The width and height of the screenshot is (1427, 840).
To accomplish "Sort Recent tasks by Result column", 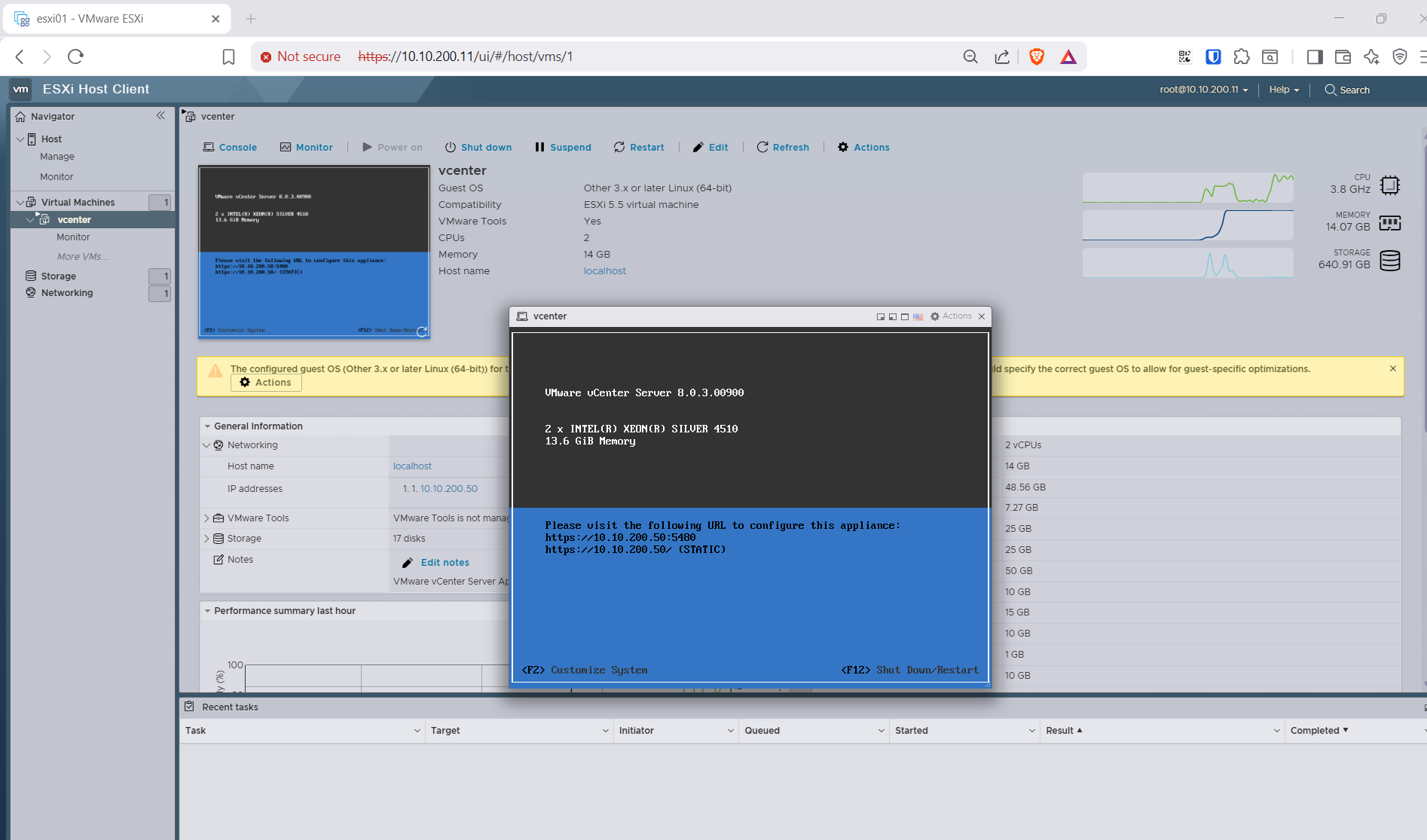I will click(1064, 731).
